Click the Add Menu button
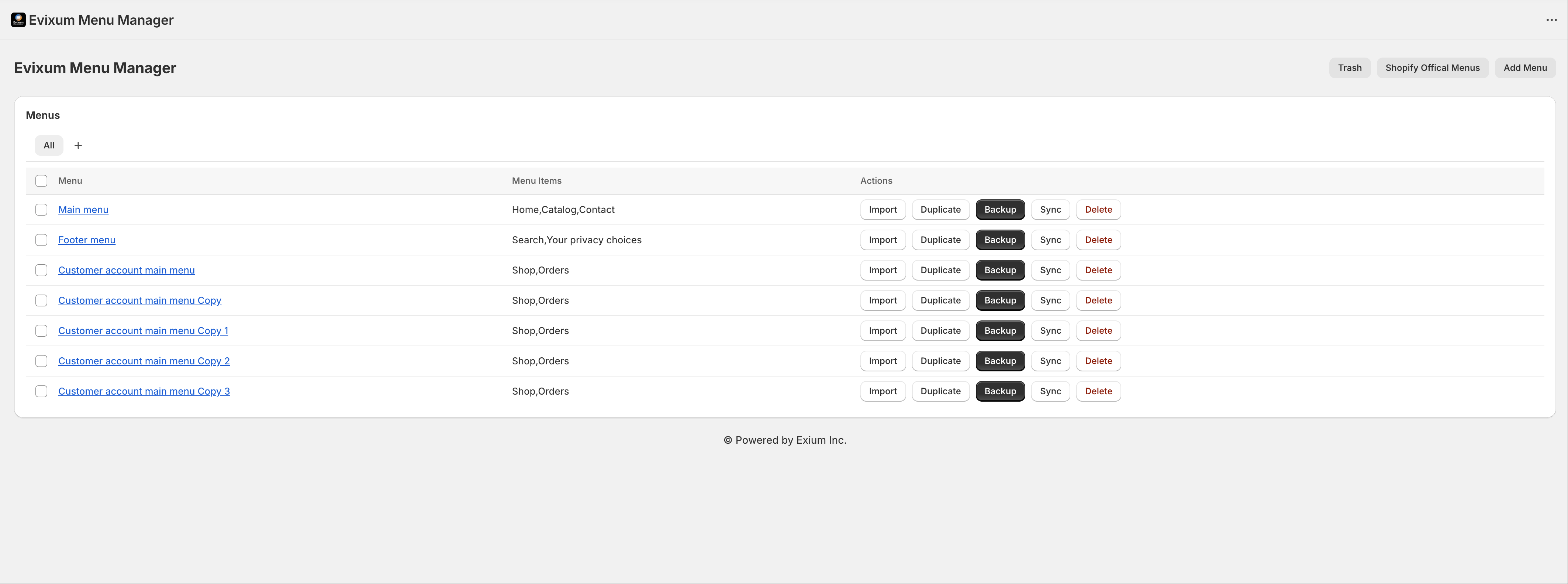The height and width of the screenshot is (584, 1568). 1524,68
